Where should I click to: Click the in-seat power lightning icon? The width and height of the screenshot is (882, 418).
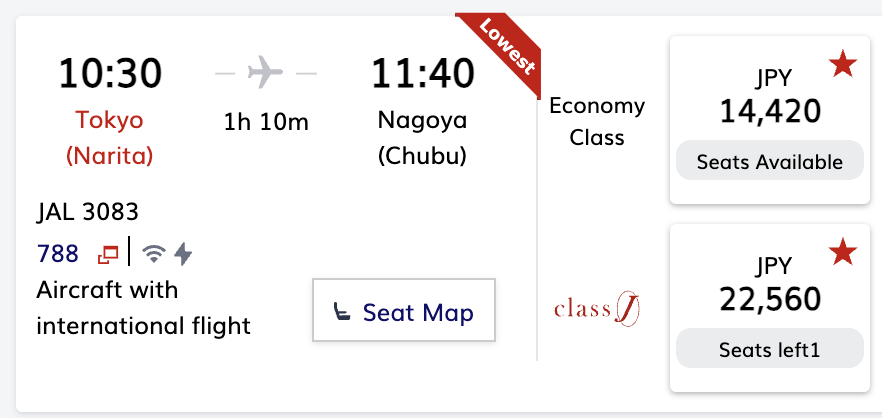(183, 254)
